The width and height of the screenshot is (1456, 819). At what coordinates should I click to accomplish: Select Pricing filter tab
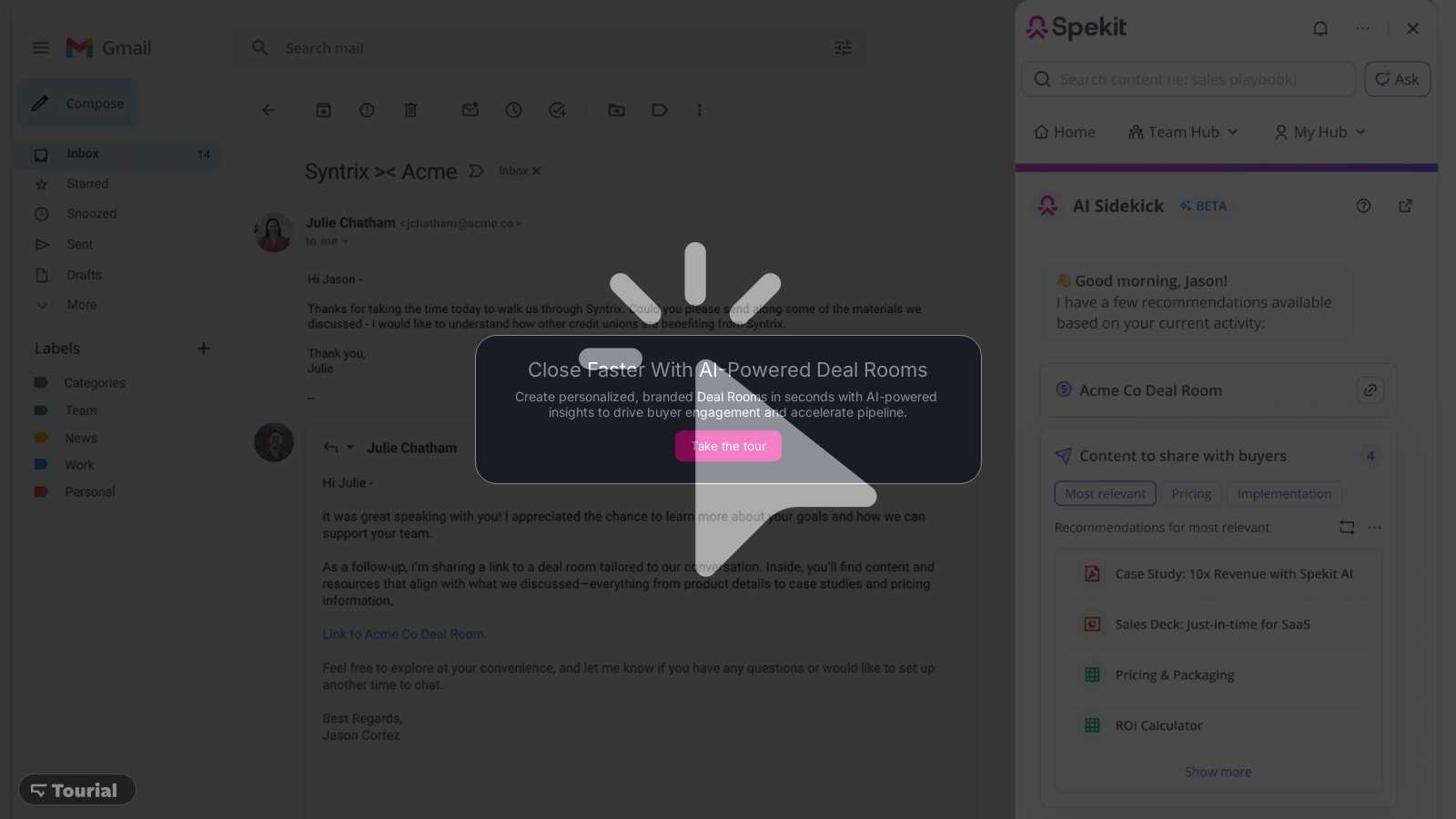1191,493
